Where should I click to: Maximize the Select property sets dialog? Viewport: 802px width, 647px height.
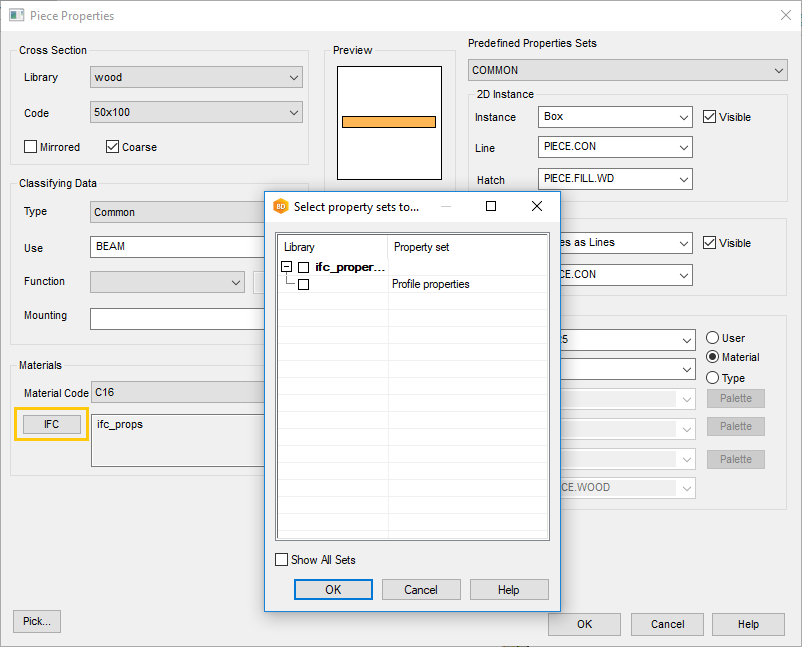coord(491,207)
